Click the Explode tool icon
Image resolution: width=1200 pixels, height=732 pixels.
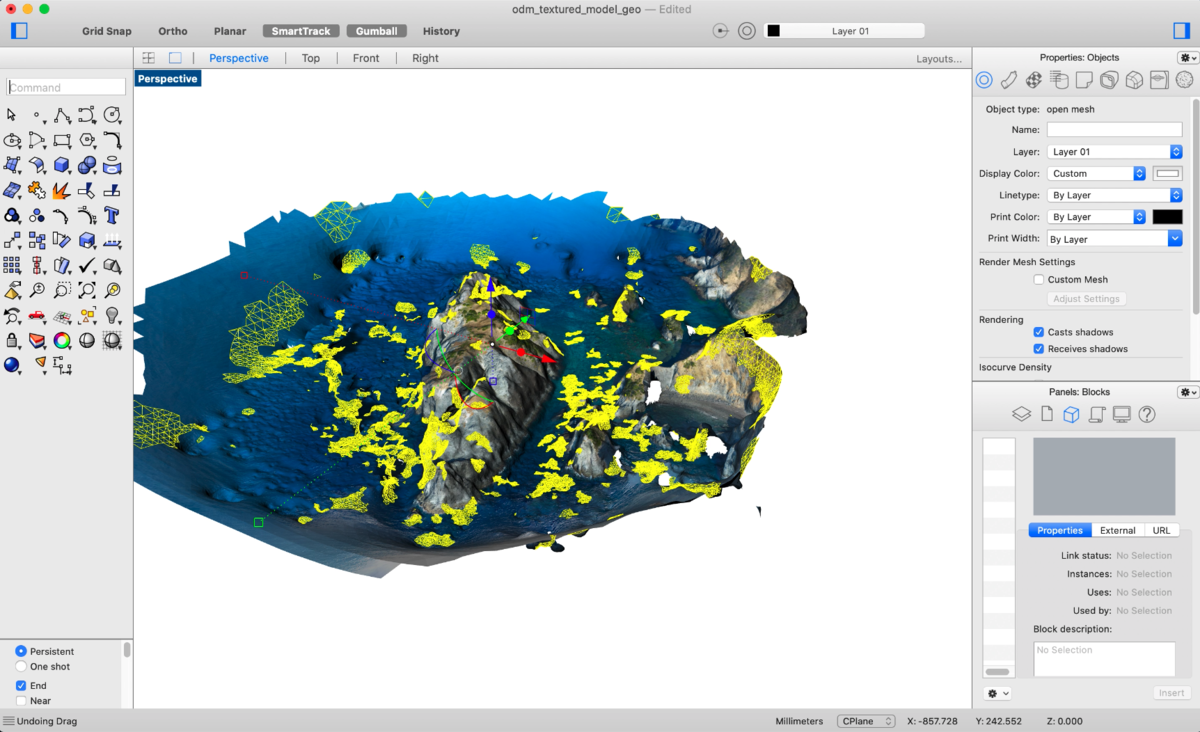62,190
